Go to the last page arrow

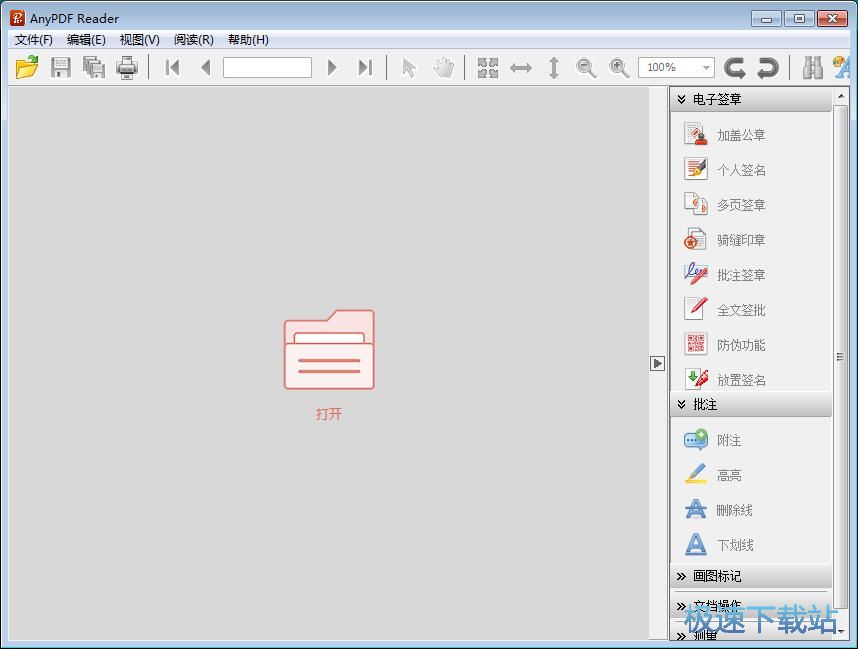pyautogui.click(x=365, y=67)
